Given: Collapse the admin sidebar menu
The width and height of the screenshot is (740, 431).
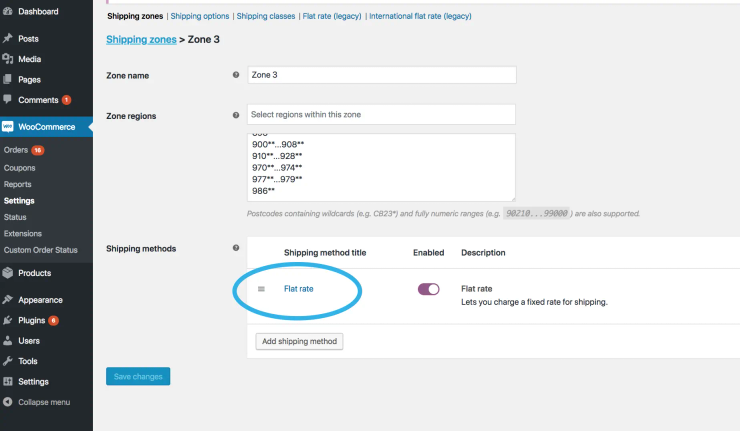Looking at the screenshot, I should pyautogui.click(x=36, y=402).
